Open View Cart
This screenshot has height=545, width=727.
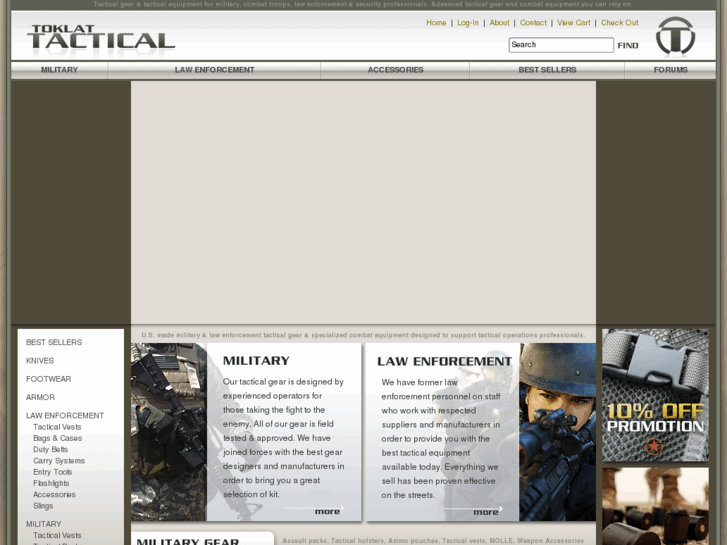574,23
